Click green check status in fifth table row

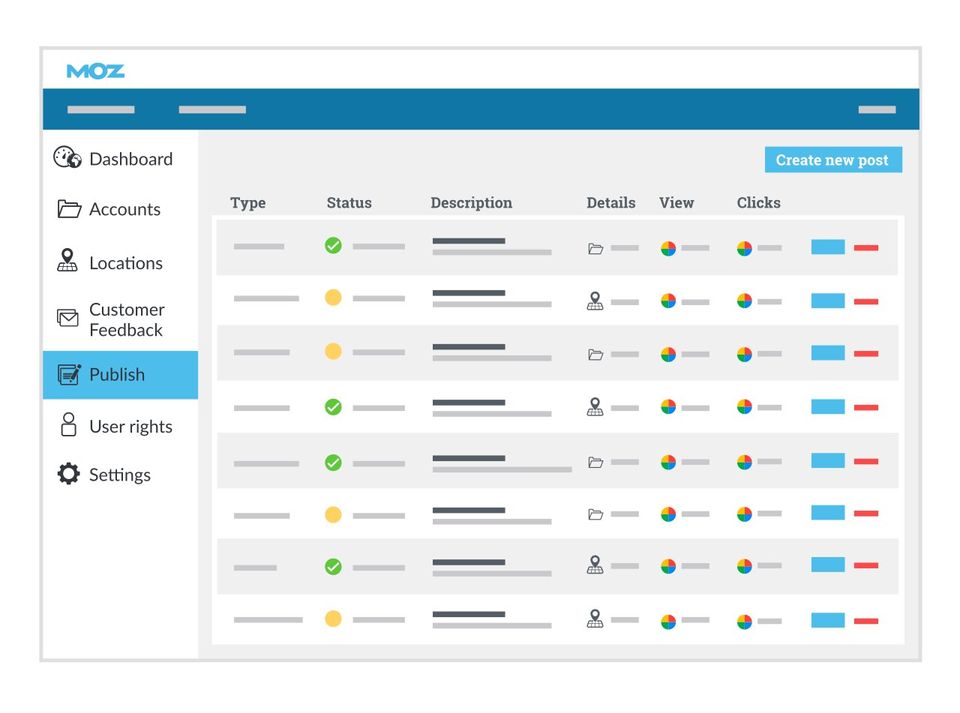pyautogui.click(x=333, y=463)
